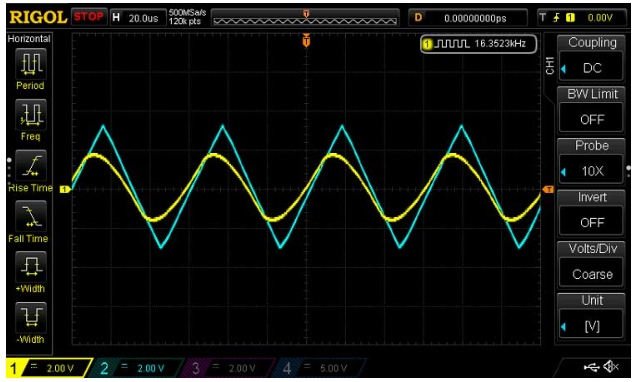Pick the +Width measurement icon
Image resolution: width=636 pixels, height=382 pixels.
31,267
